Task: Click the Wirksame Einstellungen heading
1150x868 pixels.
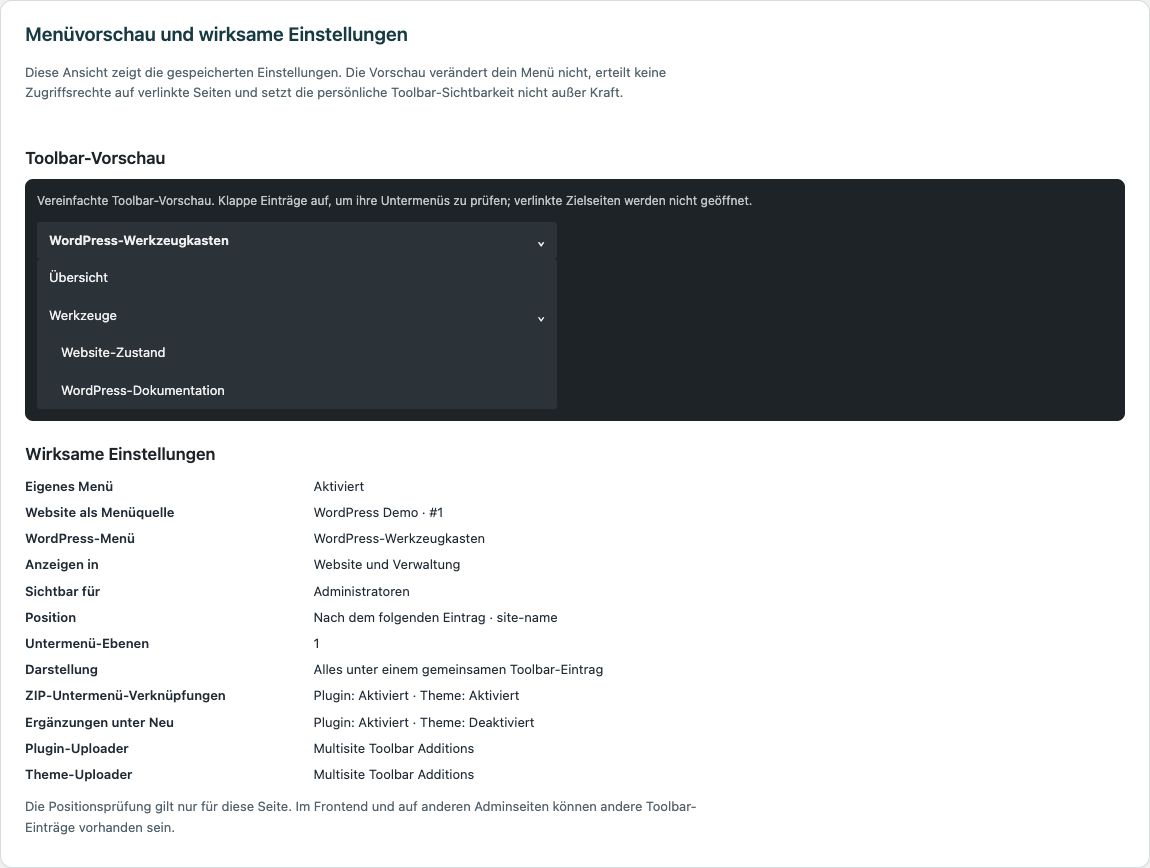Action: (120, 454)
